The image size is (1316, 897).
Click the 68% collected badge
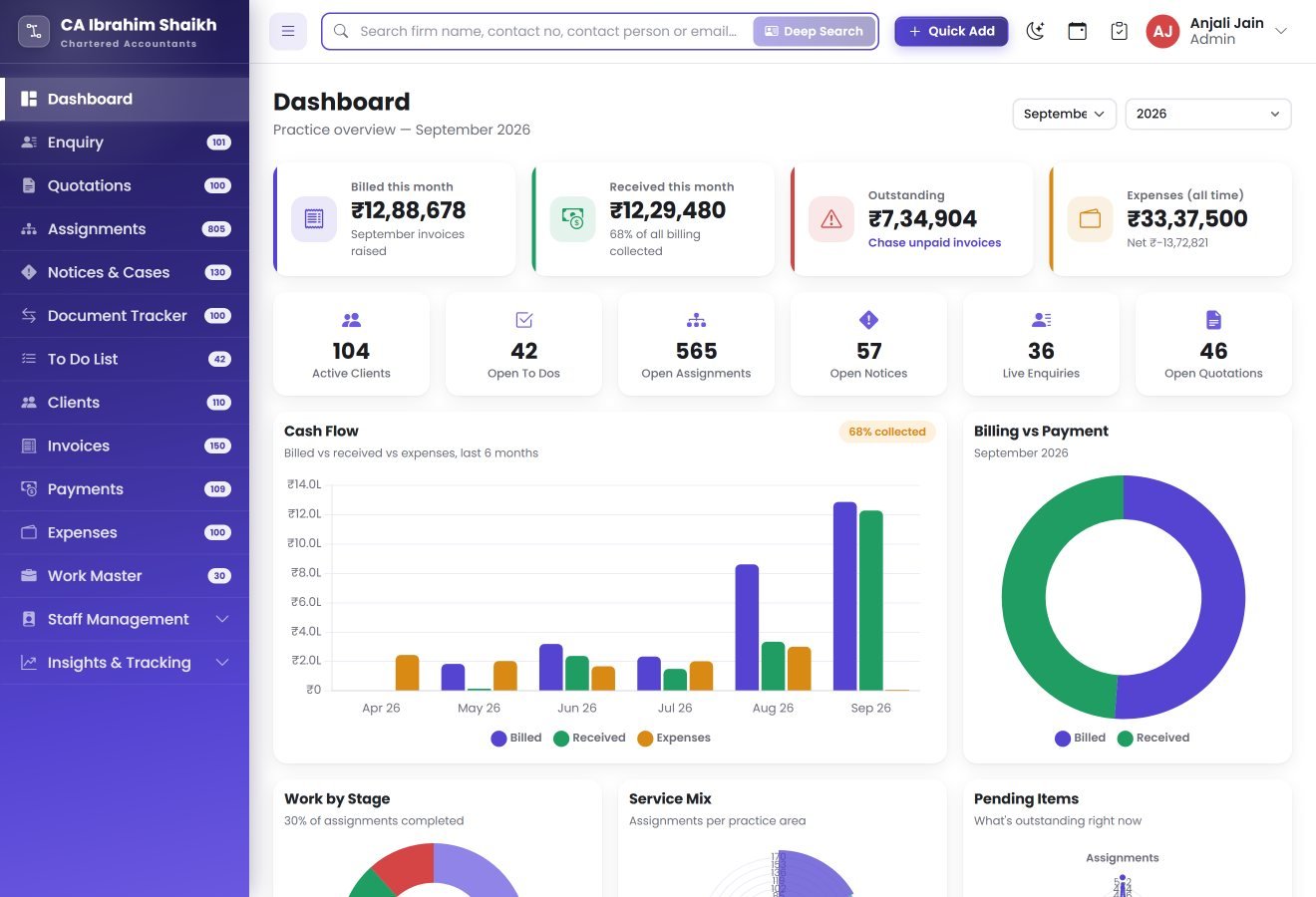[887, 432]
